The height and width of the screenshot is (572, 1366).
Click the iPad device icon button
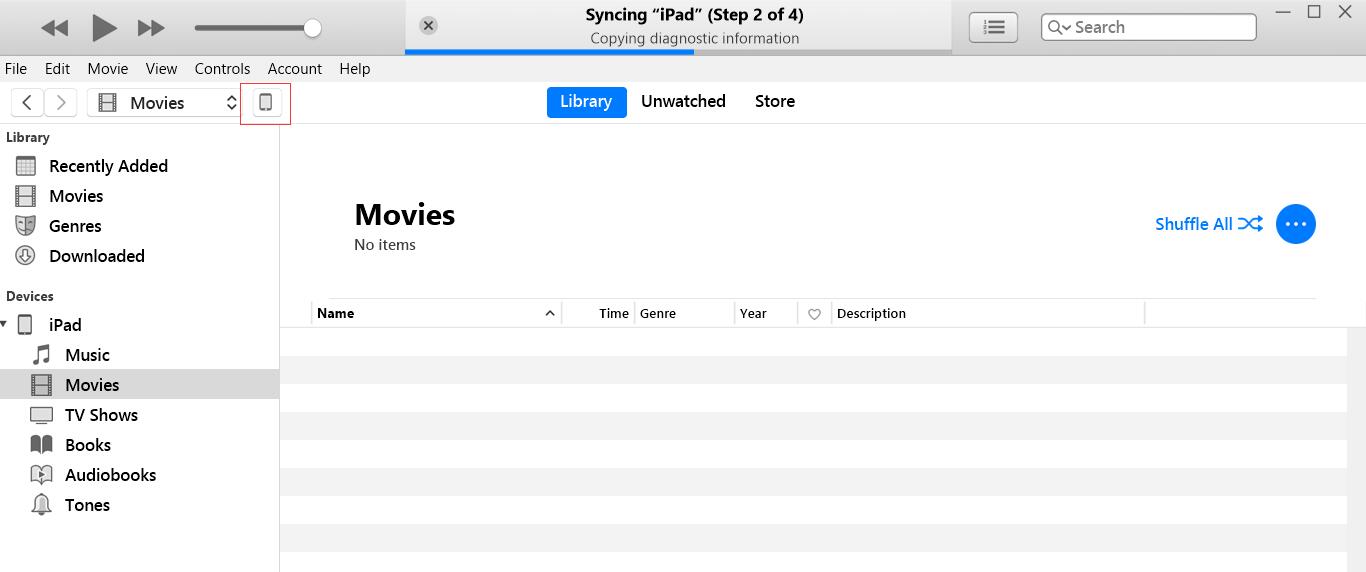pos(266,102)
